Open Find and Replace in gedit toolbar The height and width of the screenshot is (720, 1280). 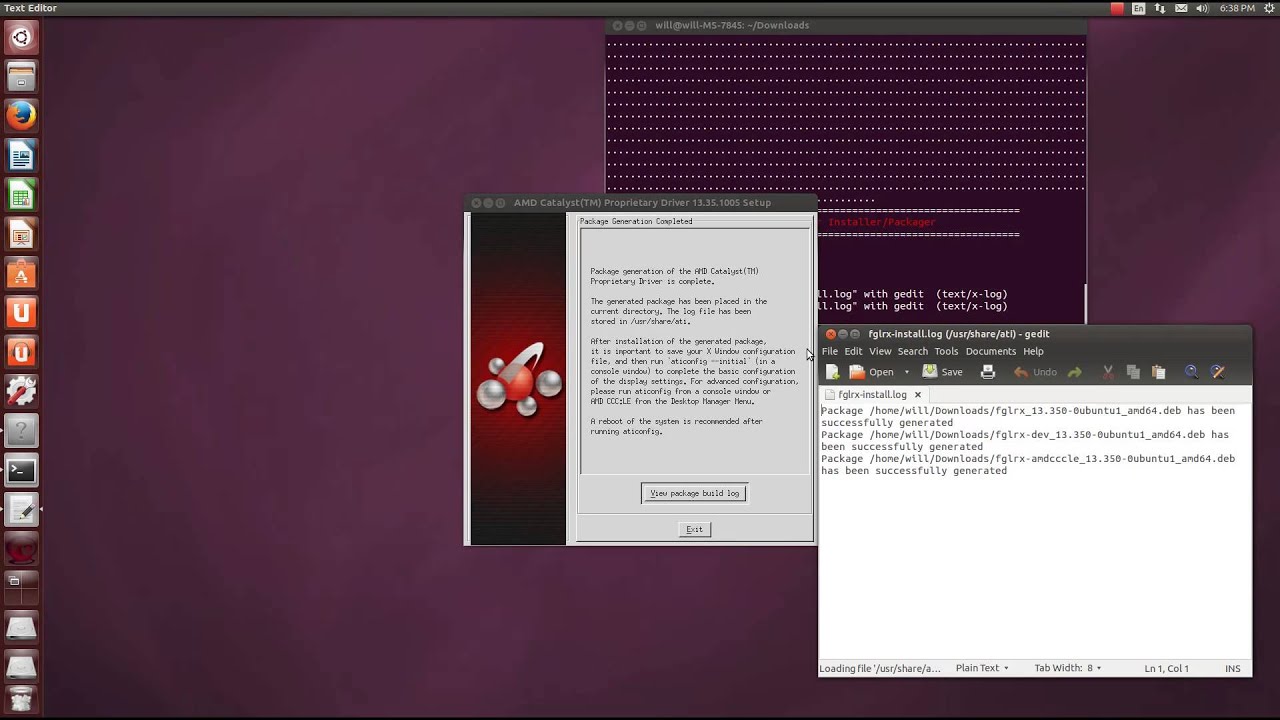coord(1218,372)
